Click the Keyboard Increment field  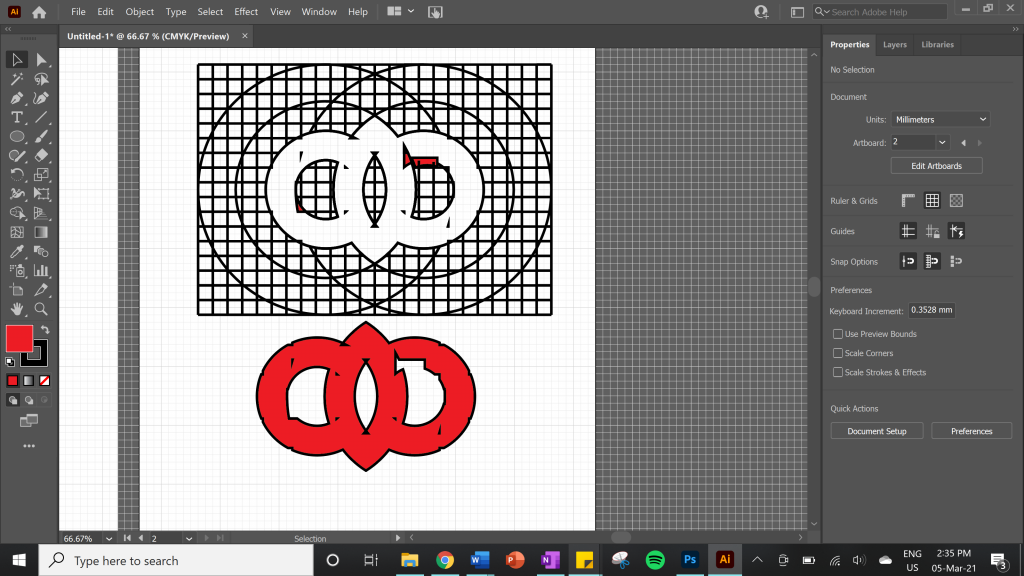(931, 310)
